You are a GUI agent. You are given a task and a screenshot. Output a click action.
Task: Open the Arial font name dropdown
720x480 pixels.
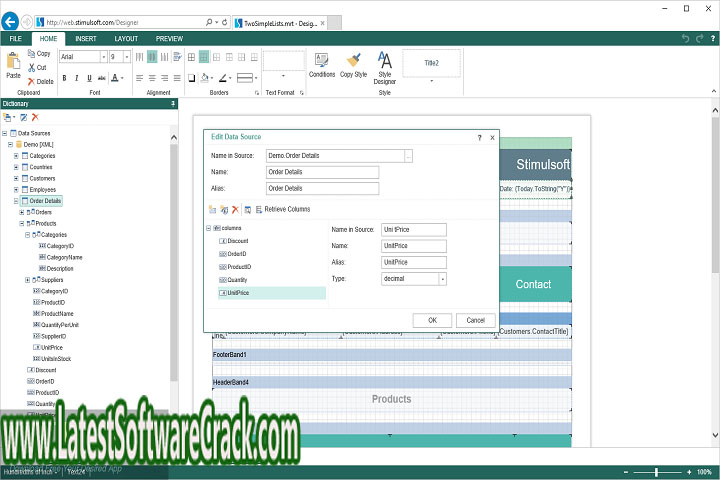(104, 56)
